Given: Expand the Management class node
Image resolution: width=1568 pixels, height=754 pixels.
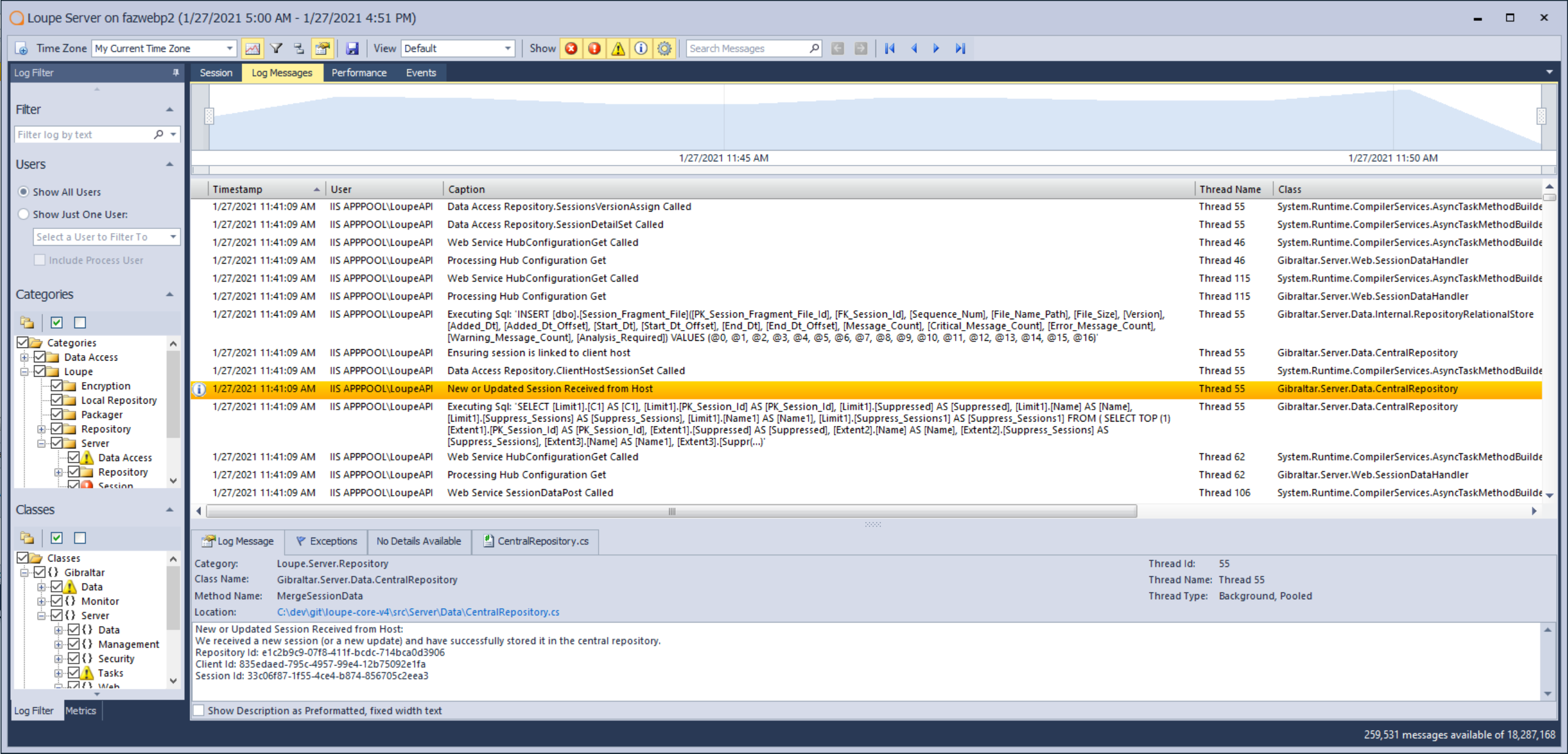Looking at the screenshot, I should 59,645.
